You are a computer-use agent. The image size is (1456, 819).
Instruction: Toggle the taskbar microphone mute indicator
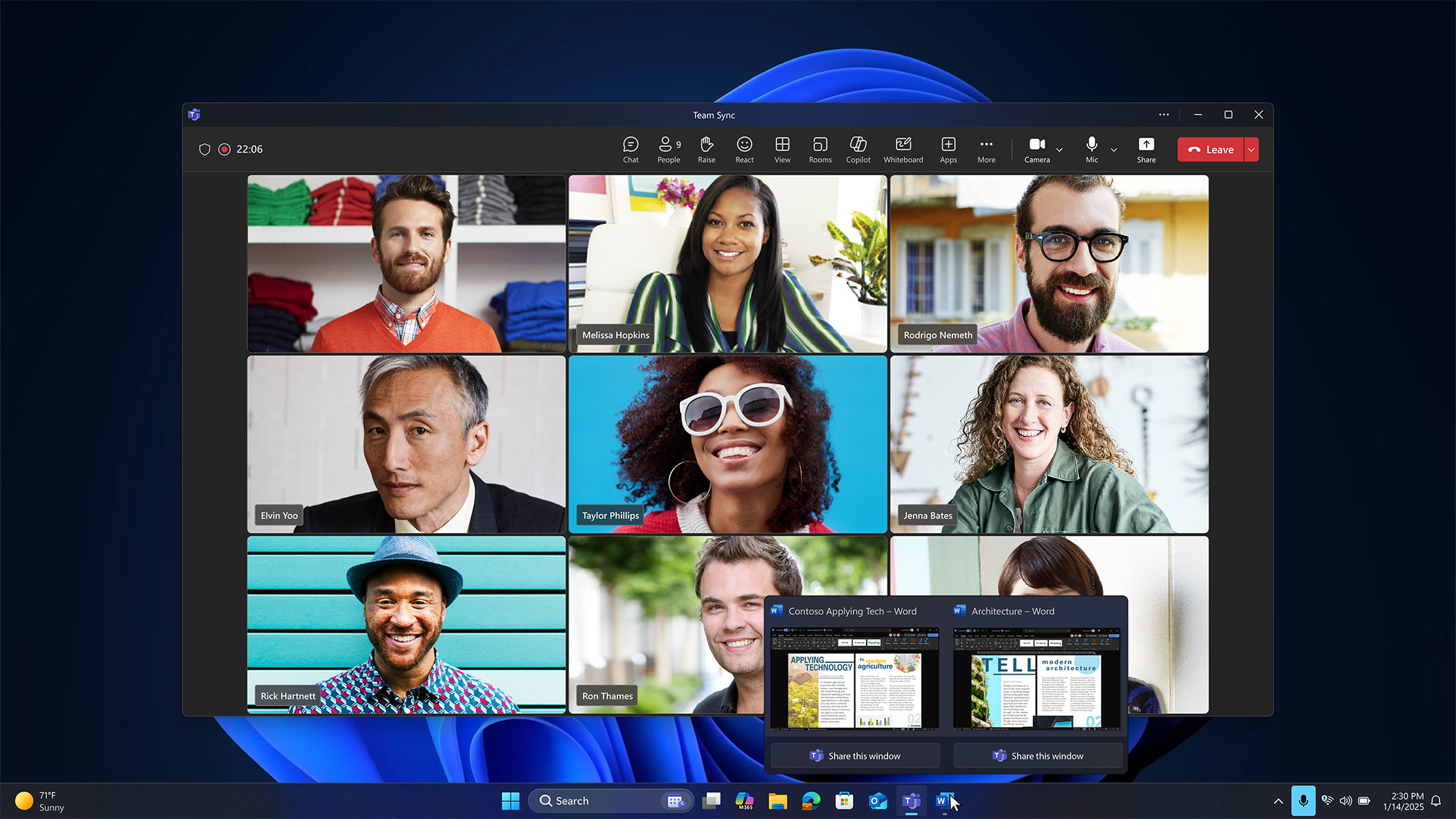point(1303,801)
